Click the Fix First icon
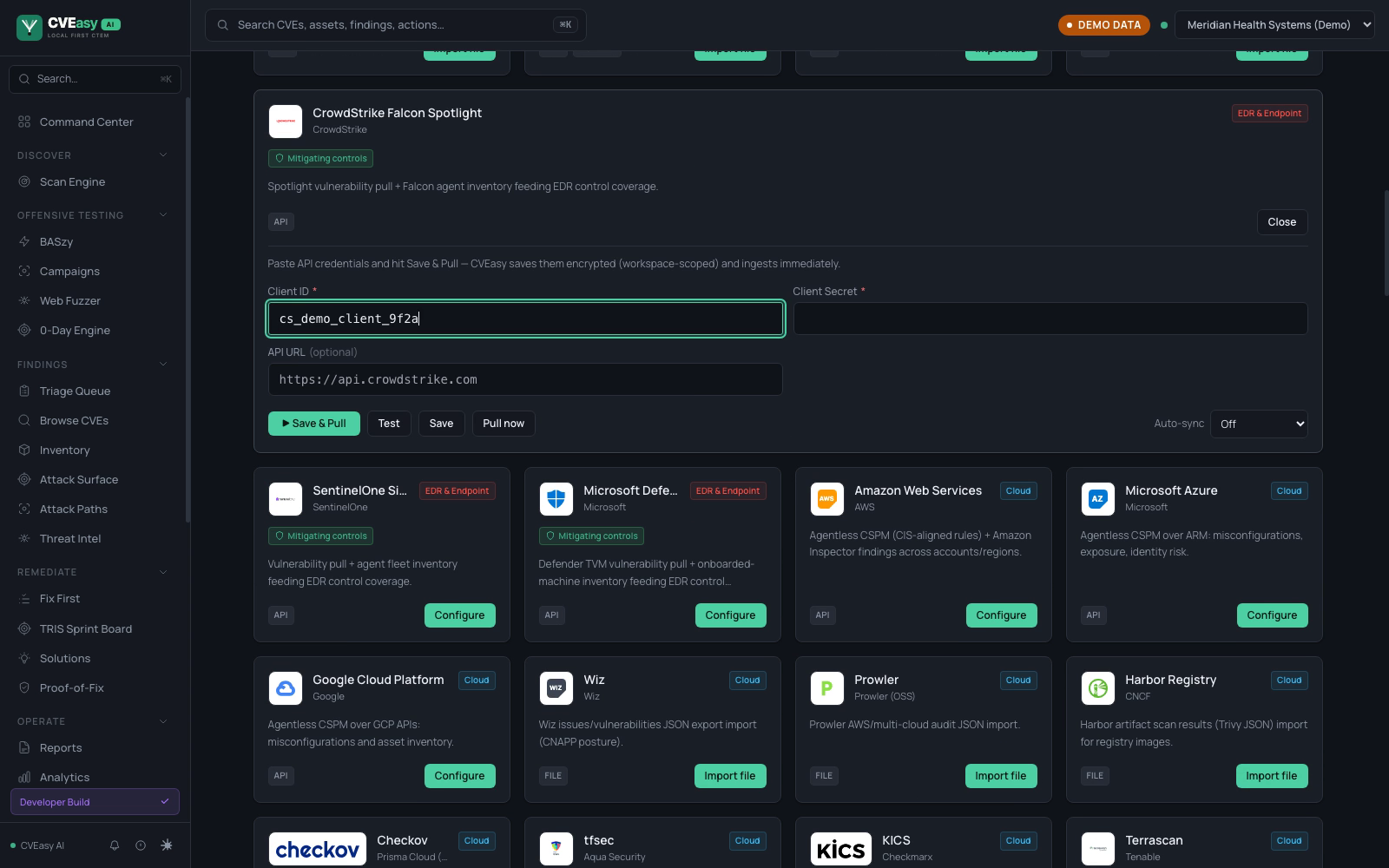The height and width of the screenshot is (868, 1389). [x=24, y=598]
